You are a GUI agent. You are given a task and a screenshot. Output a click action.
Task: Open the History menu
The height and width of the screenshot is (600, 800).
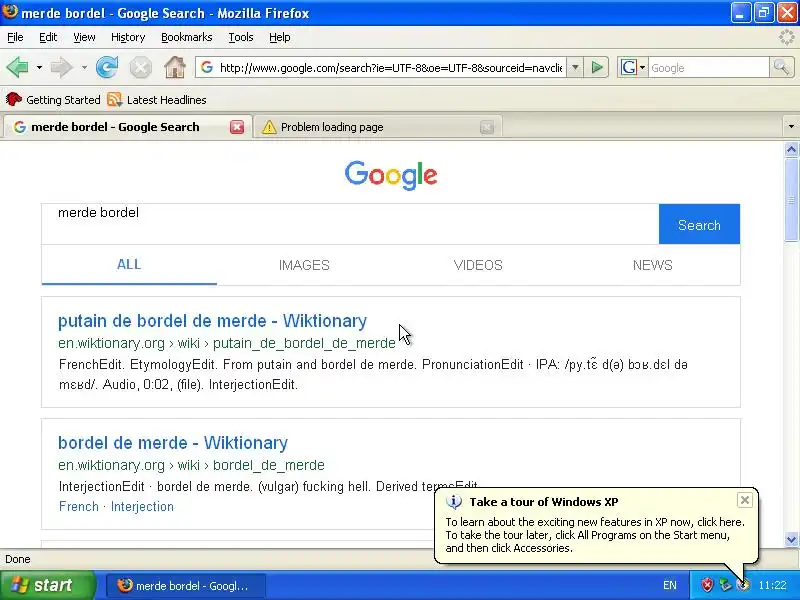pyautogui.click(x=128, y=37)
